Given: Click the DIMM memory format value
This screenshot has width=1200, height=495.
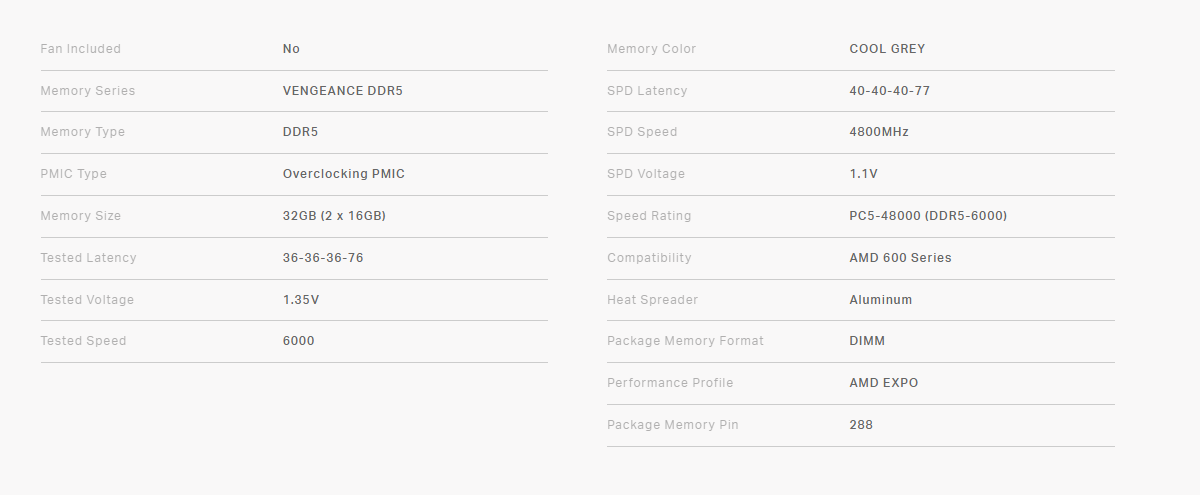Looking at the screenshot, I should 867,341.
